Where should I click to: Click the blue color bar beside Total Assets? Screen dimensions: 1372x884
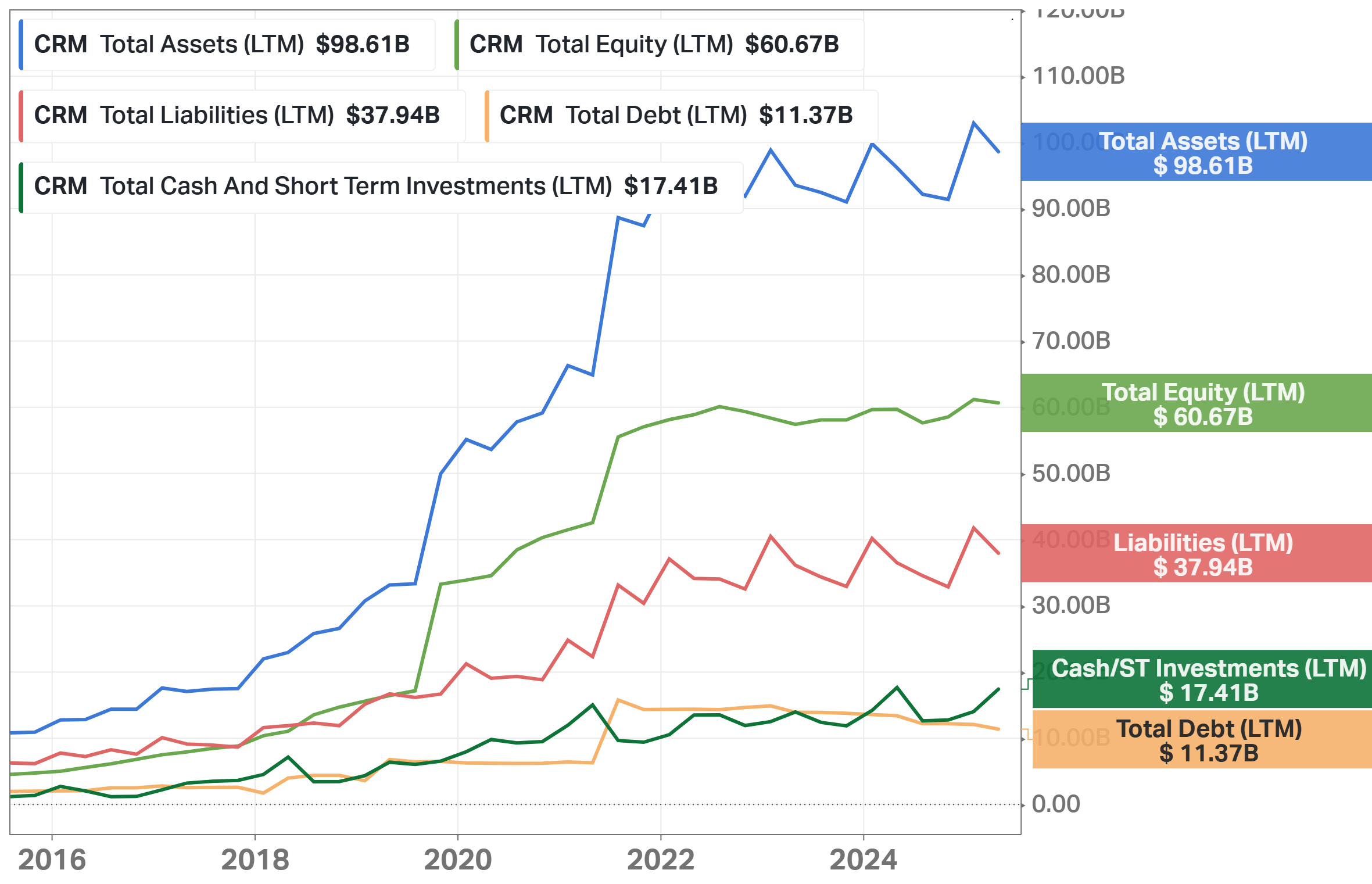tap(21, 45)
